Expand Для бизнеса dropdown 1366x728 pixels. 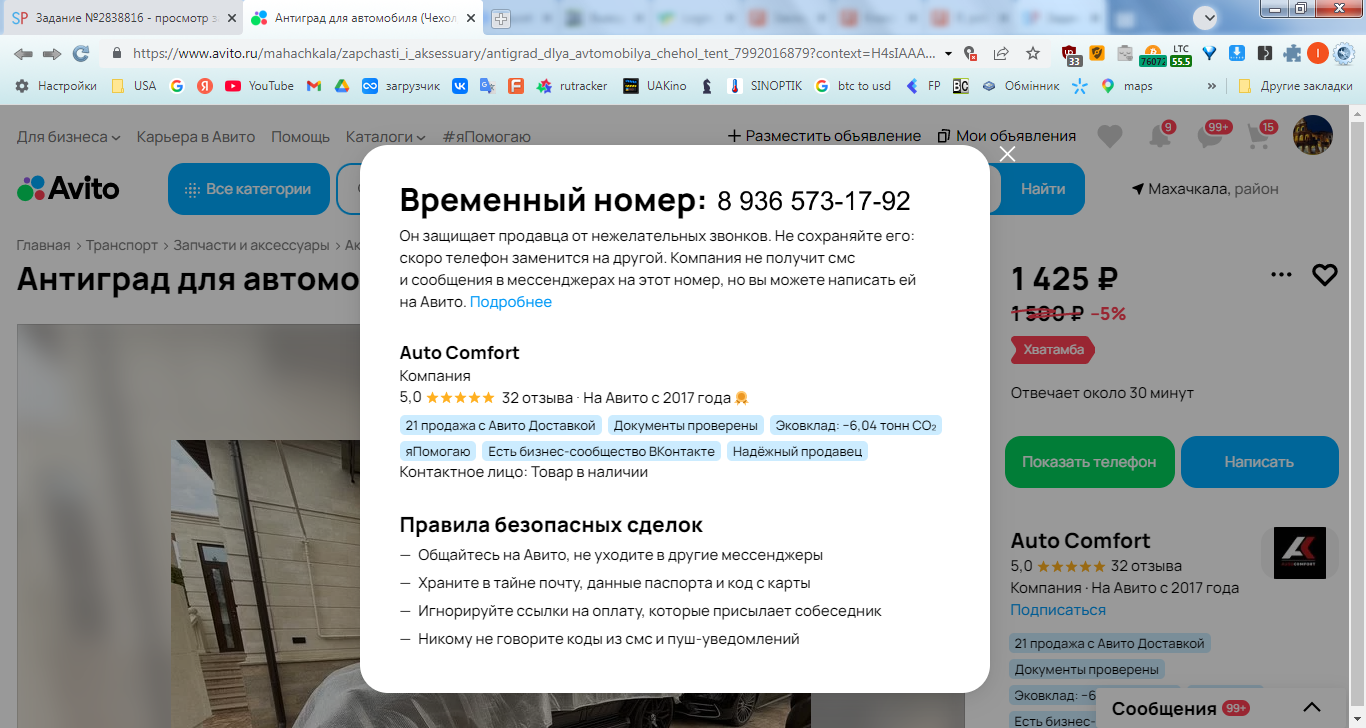click(x=68, y=136)
